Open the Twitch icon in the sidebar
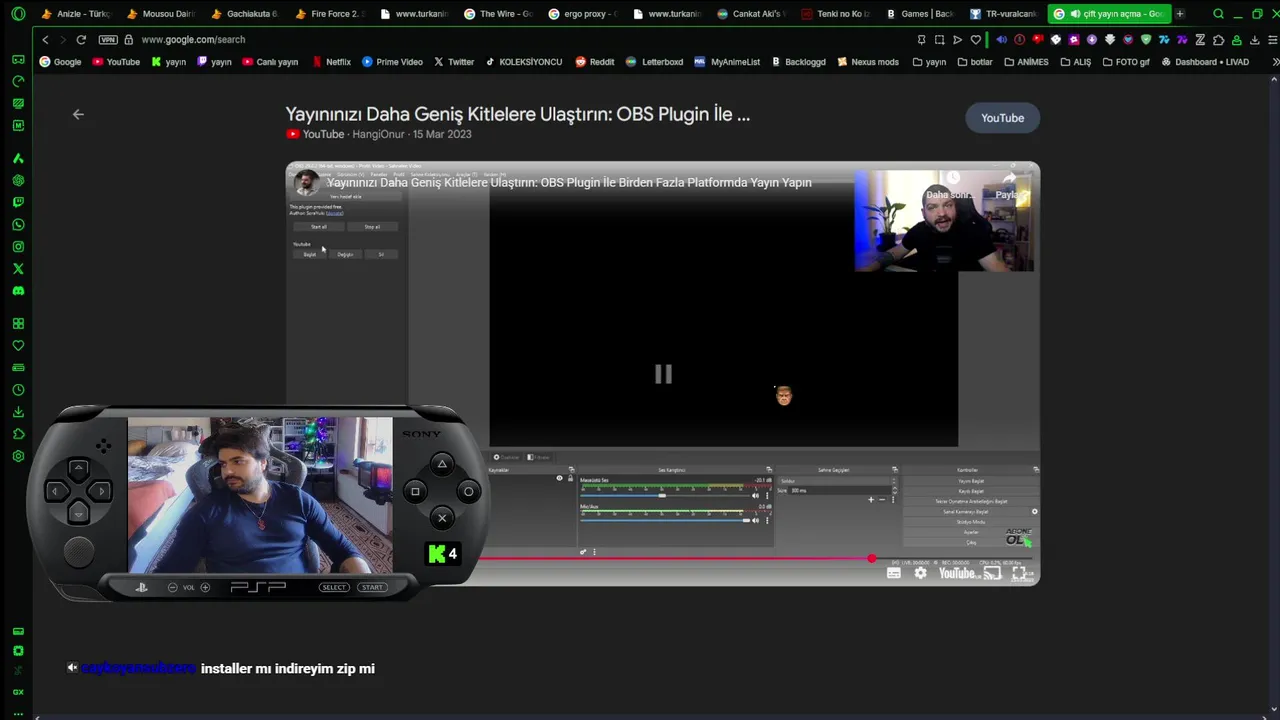 18,203
